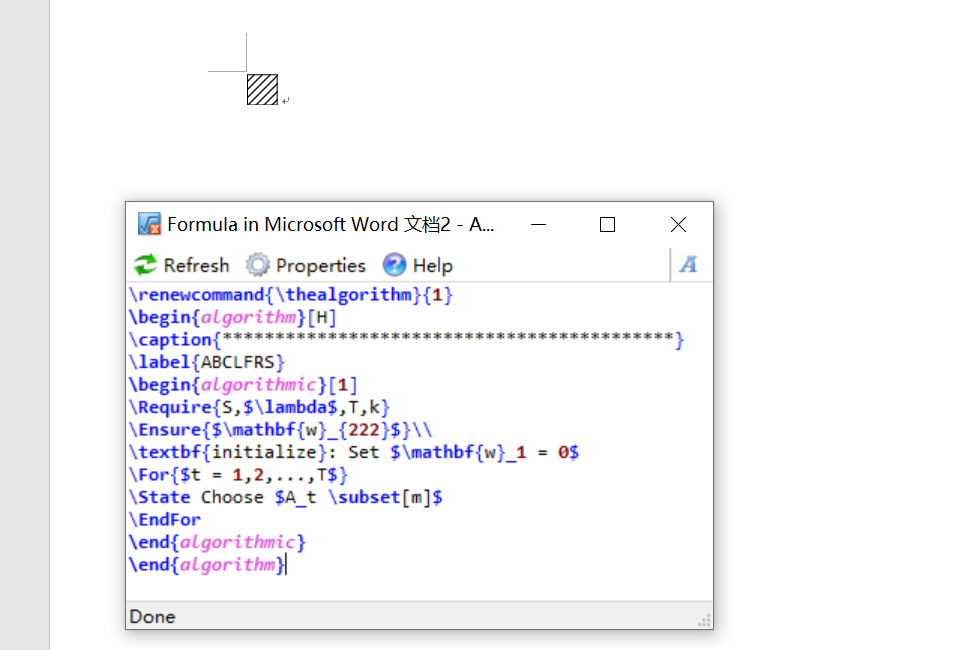Click the \For{$t = 1,2,...,T$} line

[x=238, y=475]
